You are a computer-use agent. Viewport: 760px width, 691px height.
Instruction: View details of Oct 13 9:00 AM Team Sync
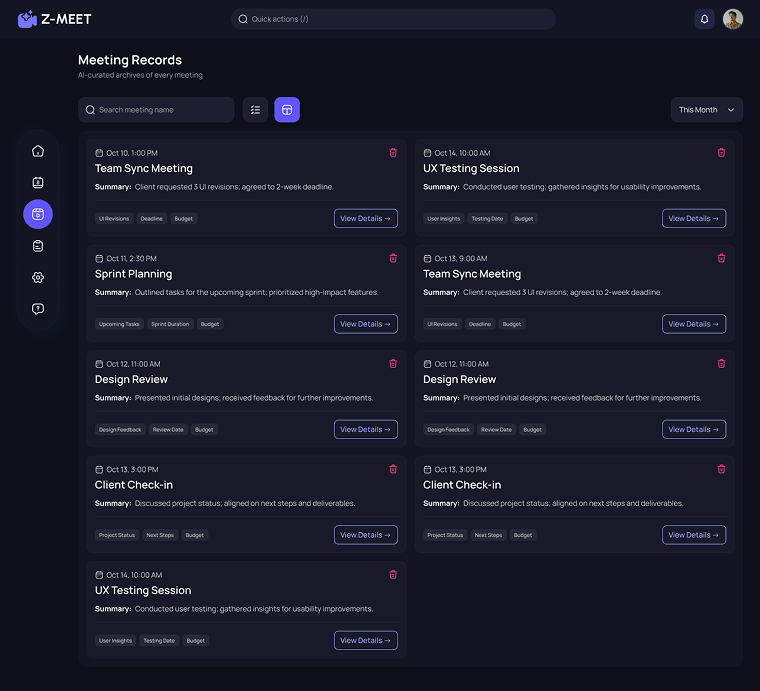(694, 324)
